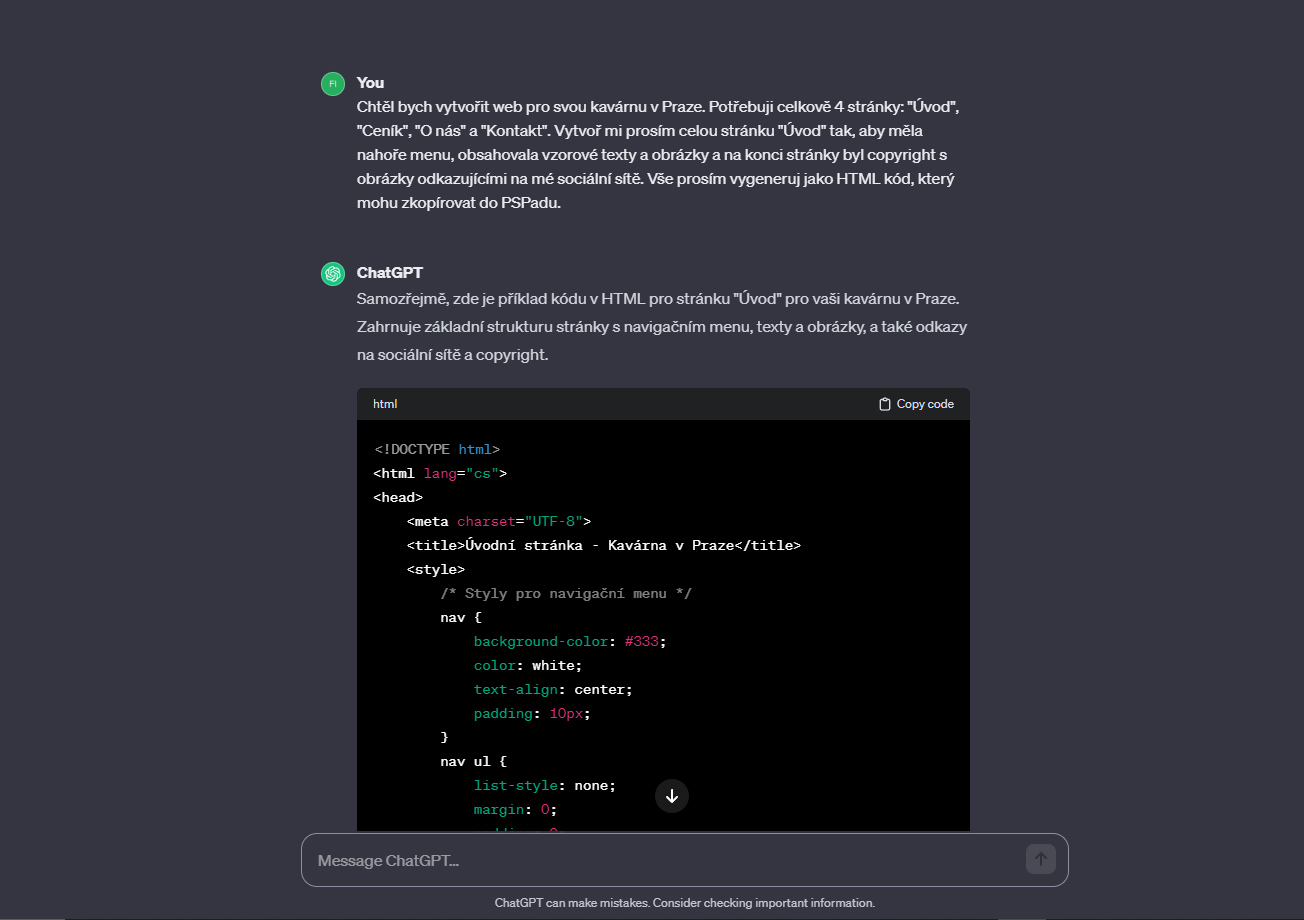The image size is (1304, 920).
Task: Click the 'html' code block language label
Action: 385,404
